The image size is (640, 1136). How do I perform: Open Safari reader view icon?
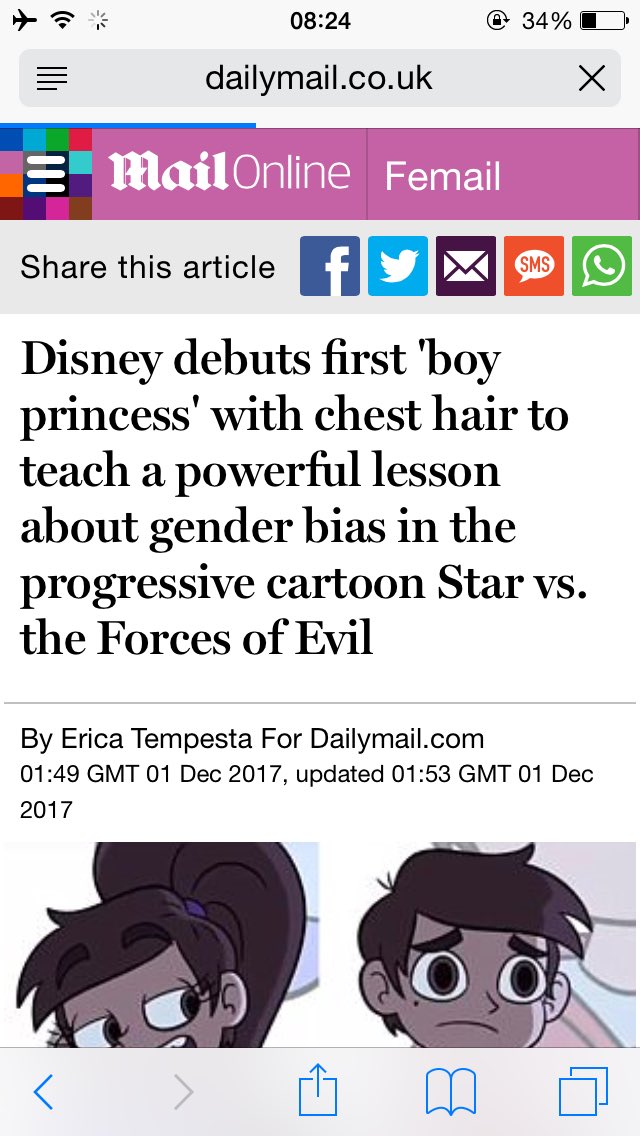(x=51, y=78)
